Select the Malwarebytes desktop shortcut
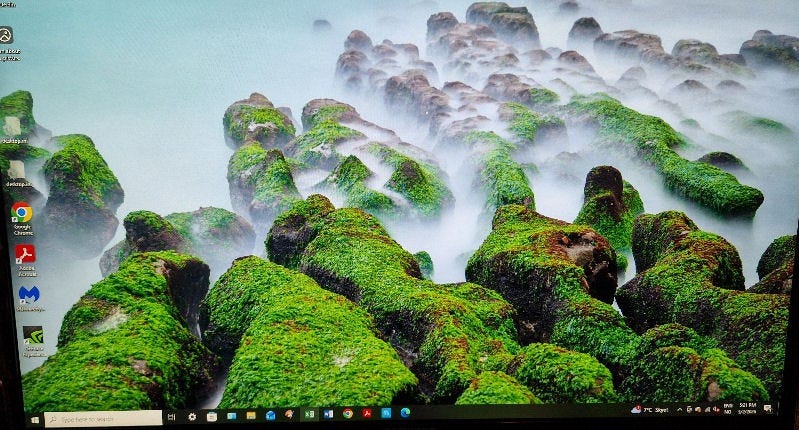 click(29, 299)
